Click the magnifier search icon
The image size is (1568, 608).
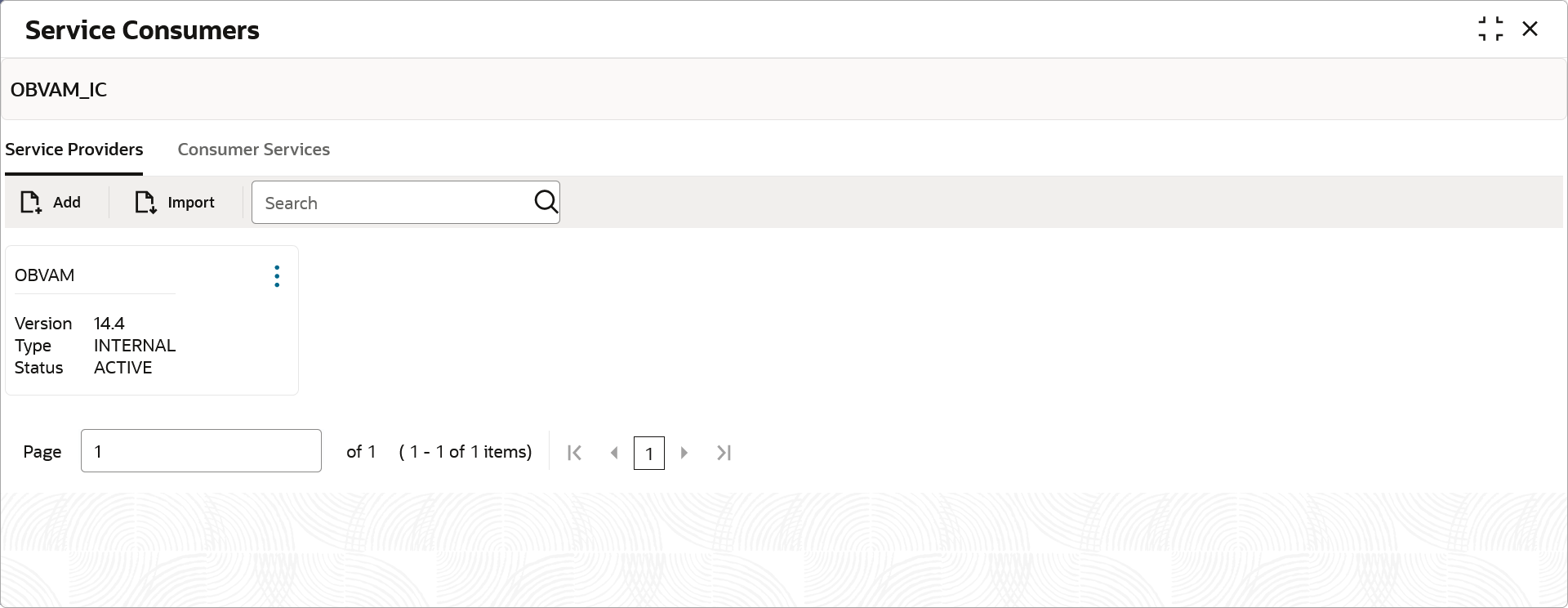(x=546, y=202)
